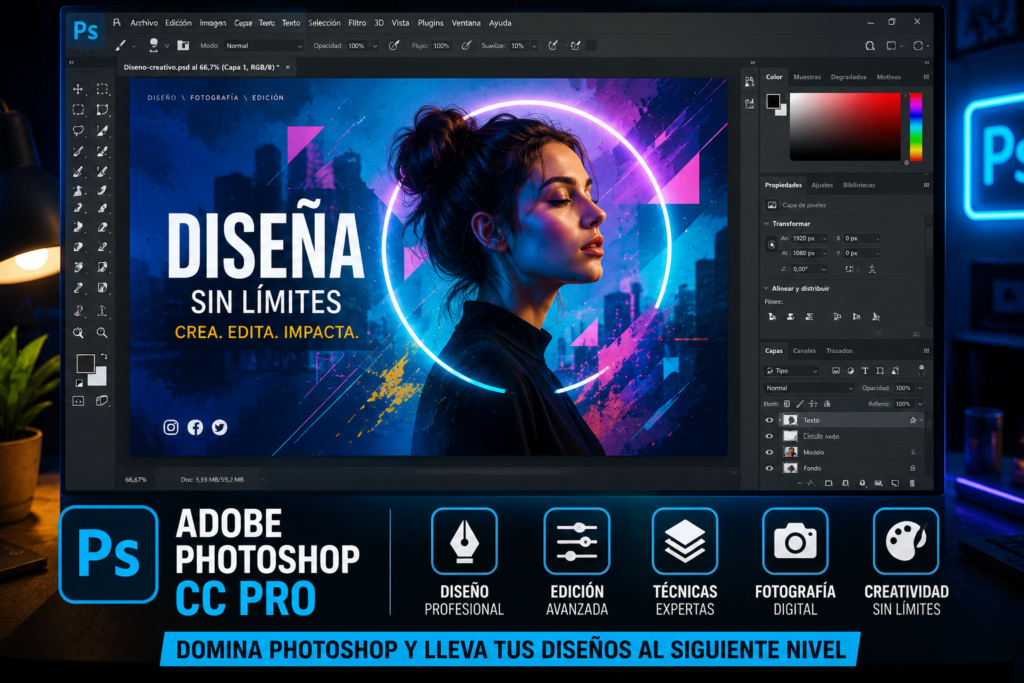The width and height of the screenshot is (1024, 683).
Task: Open the Ventana menu
Action: 466,23
